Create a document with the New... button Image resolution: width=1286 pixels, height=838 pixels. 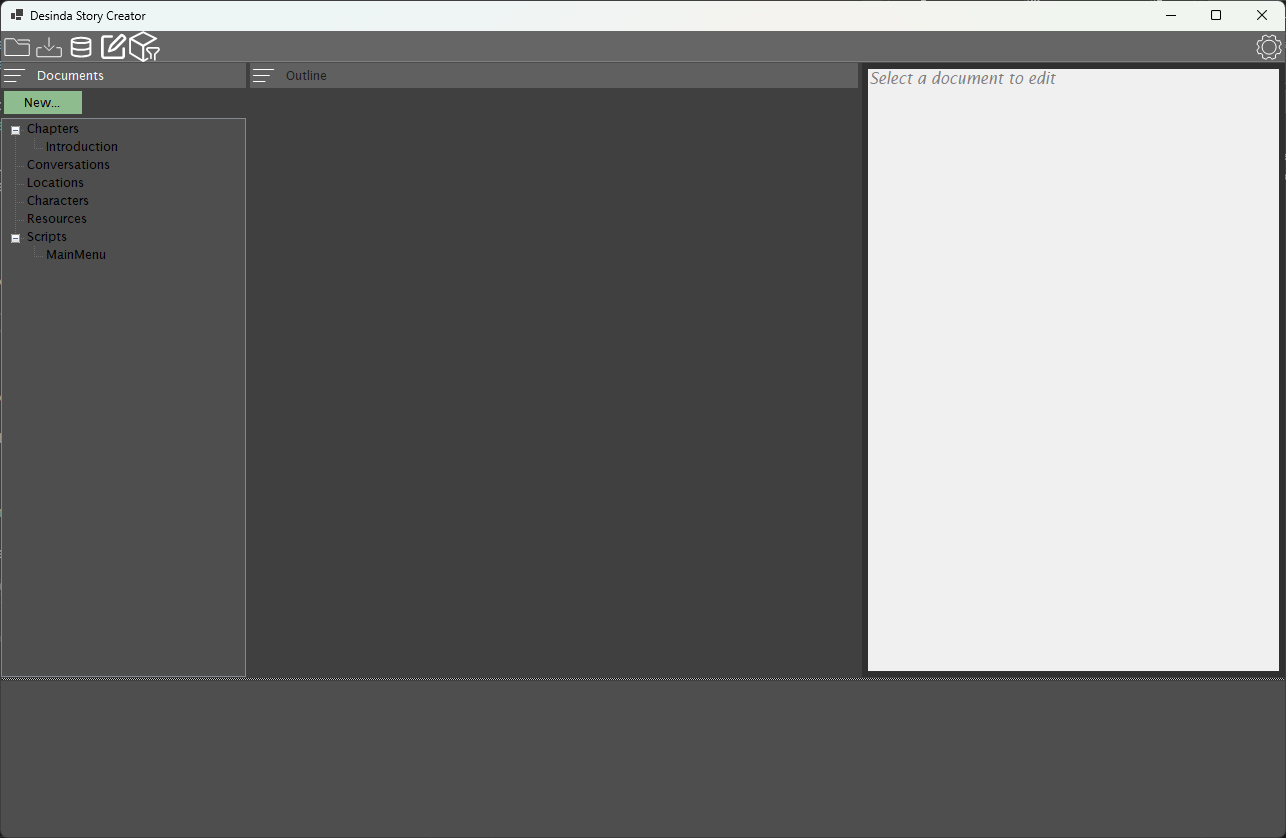tap(42, 103)
